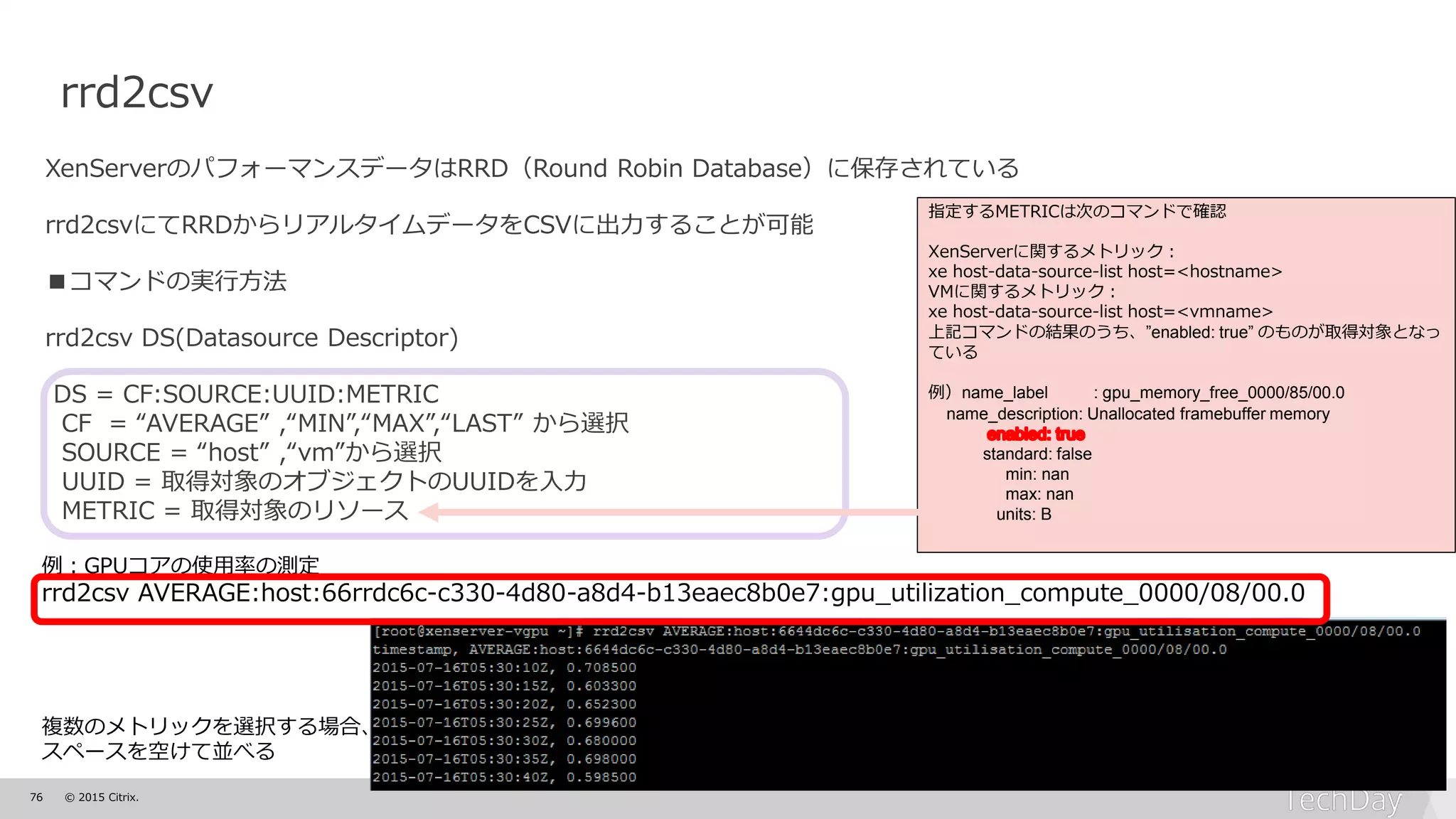Image resolution: width=1456 pixels, height=819 pixels.
Task: Click terminal row "2015-07-16T05:30:10Z, 0.708500"
Action: [504, 668]
